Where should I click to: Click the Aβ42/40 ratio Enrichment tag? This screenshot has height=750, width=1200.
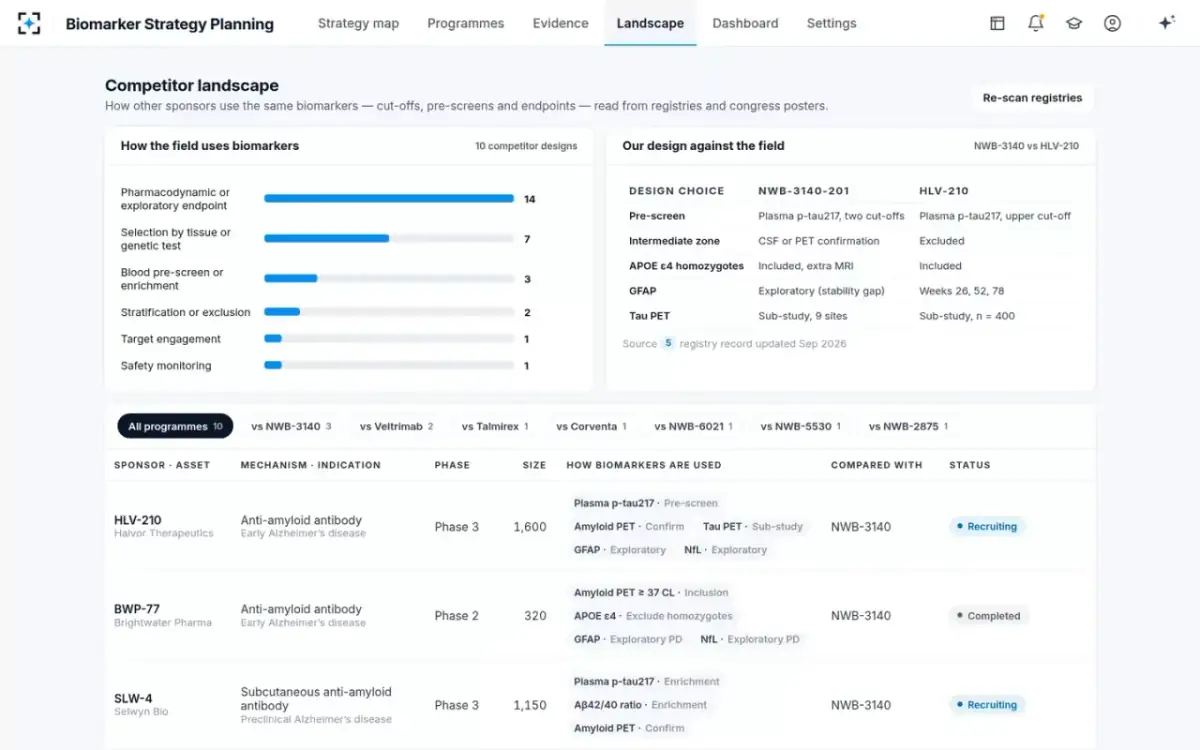(x=640, y=705)
